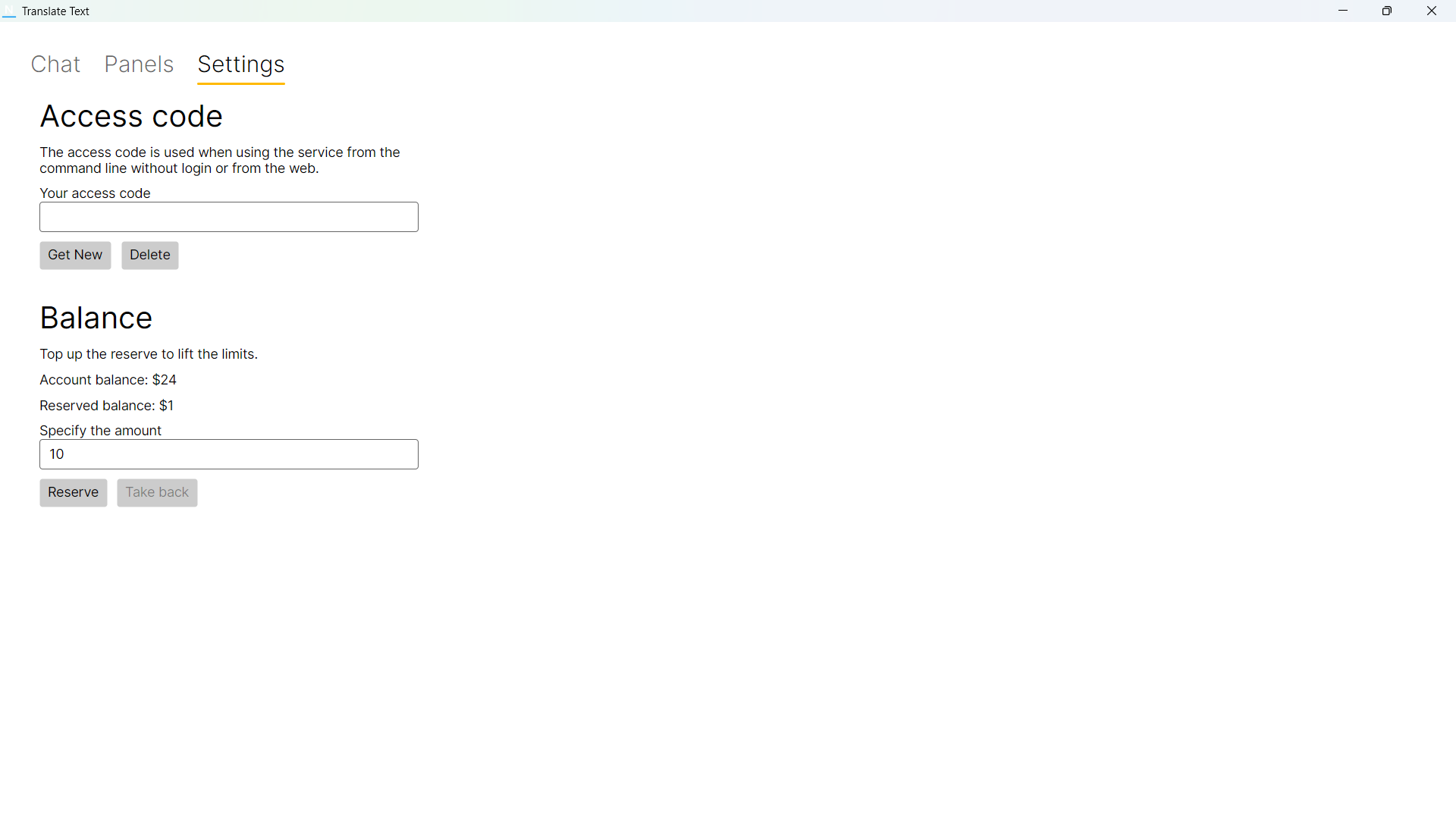Close the Translate Text application
This screenshot has height=819, width=1456.
[x=1432, y=11]
